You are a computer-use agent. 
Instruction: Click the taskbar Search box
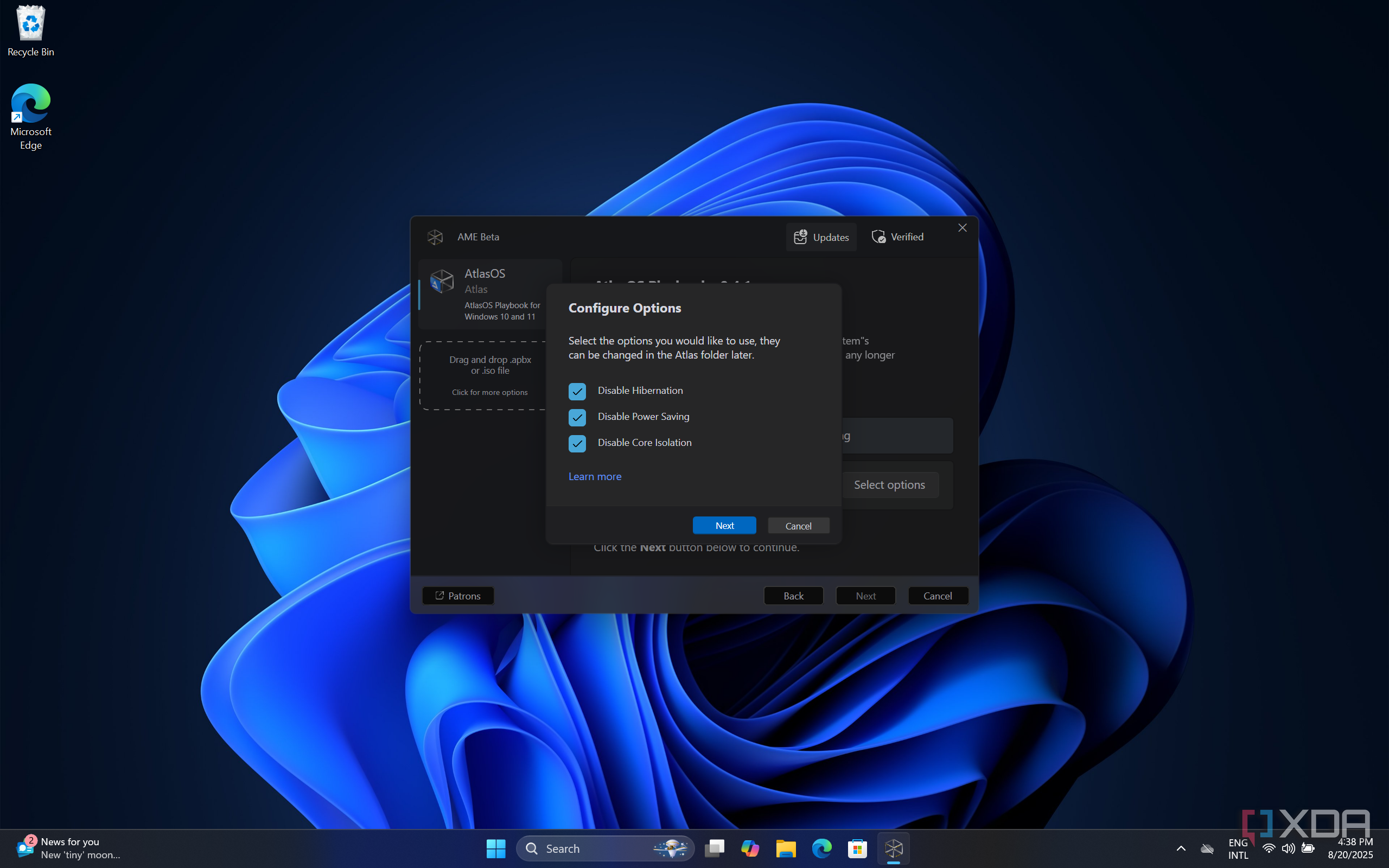pyautogui.click(x=605, y=848)
